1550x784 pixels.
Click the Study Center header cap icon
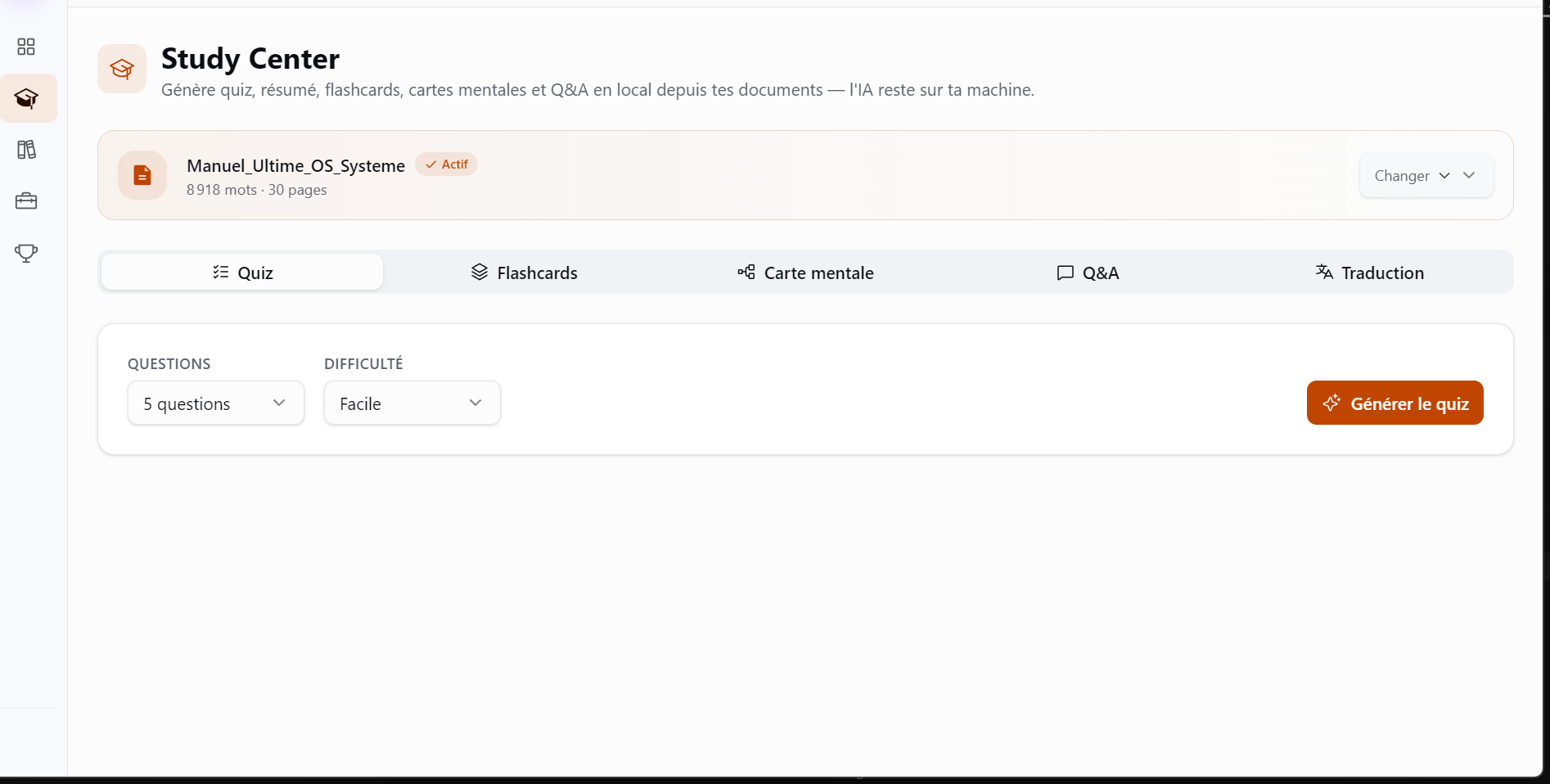click(x=122, y=69)
